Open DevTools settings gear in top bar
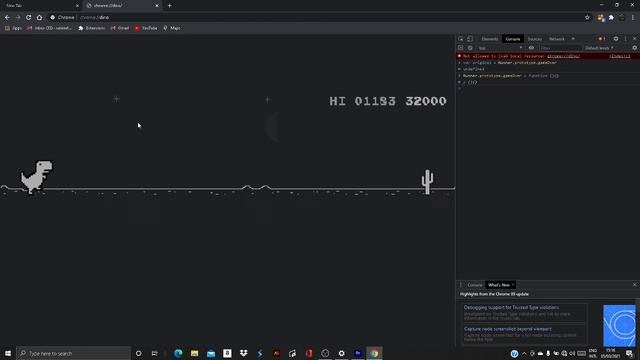The width and height of the screenshot is (640, 360). click(x=616, y=39)
